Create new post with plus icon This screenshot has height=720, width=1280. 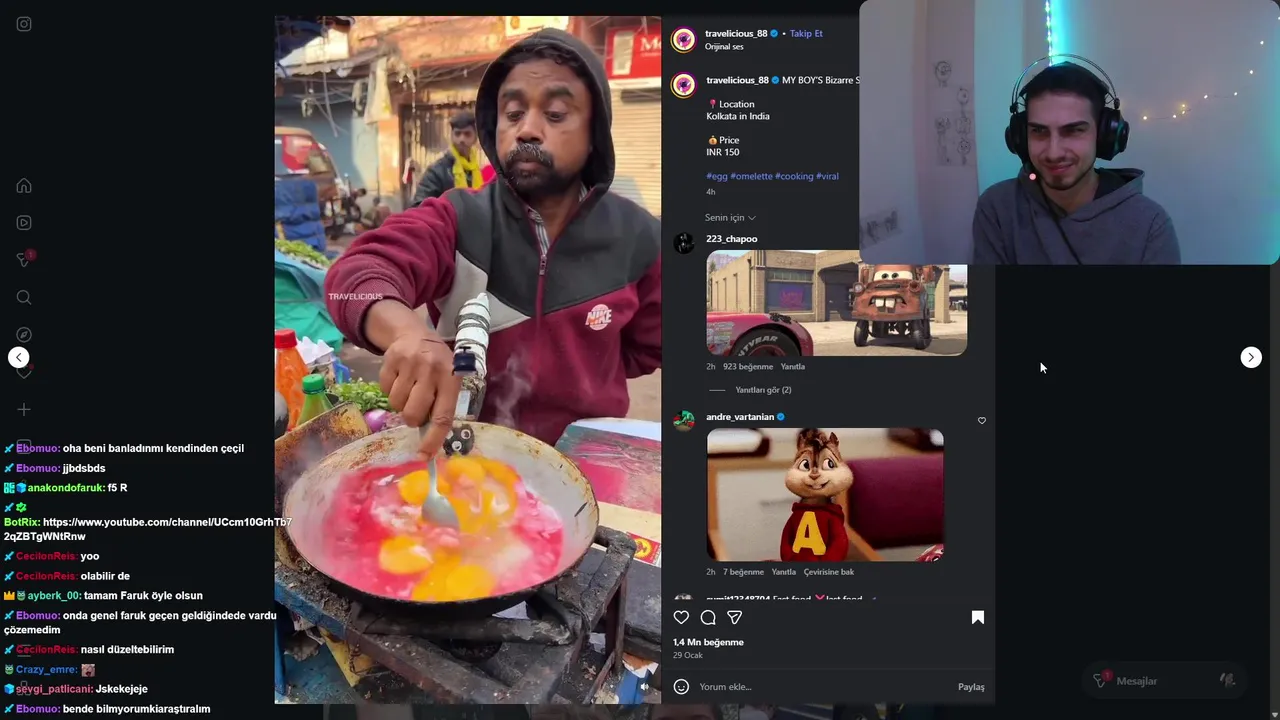pyautogui.click(x=24, y=409)
